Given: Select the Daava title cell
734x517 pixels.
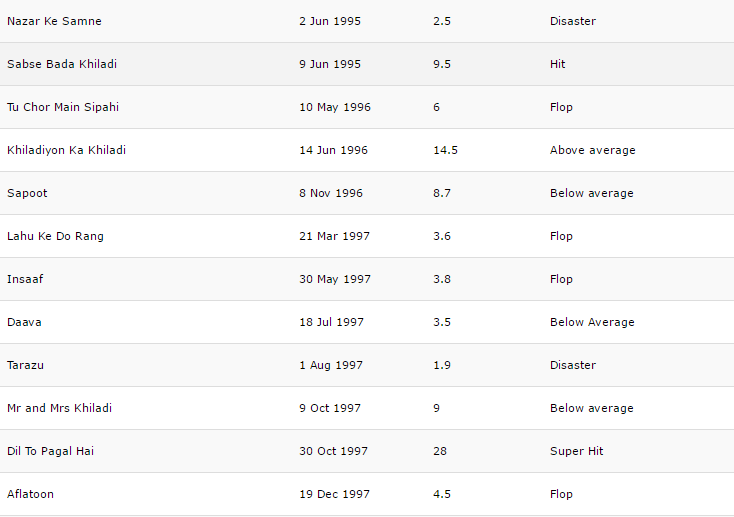Looking at the screenshot, I should [24, 322].
